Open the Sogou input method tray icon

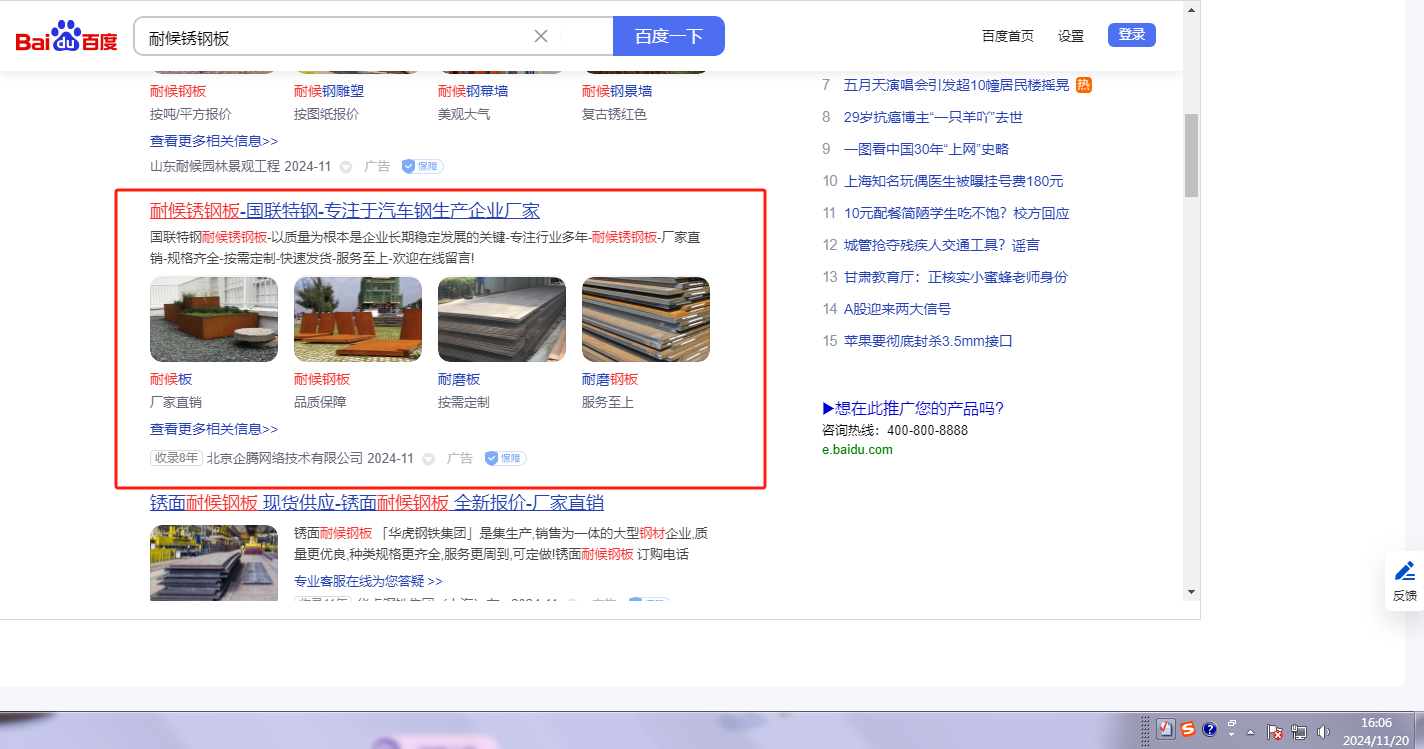(1188, 729)
